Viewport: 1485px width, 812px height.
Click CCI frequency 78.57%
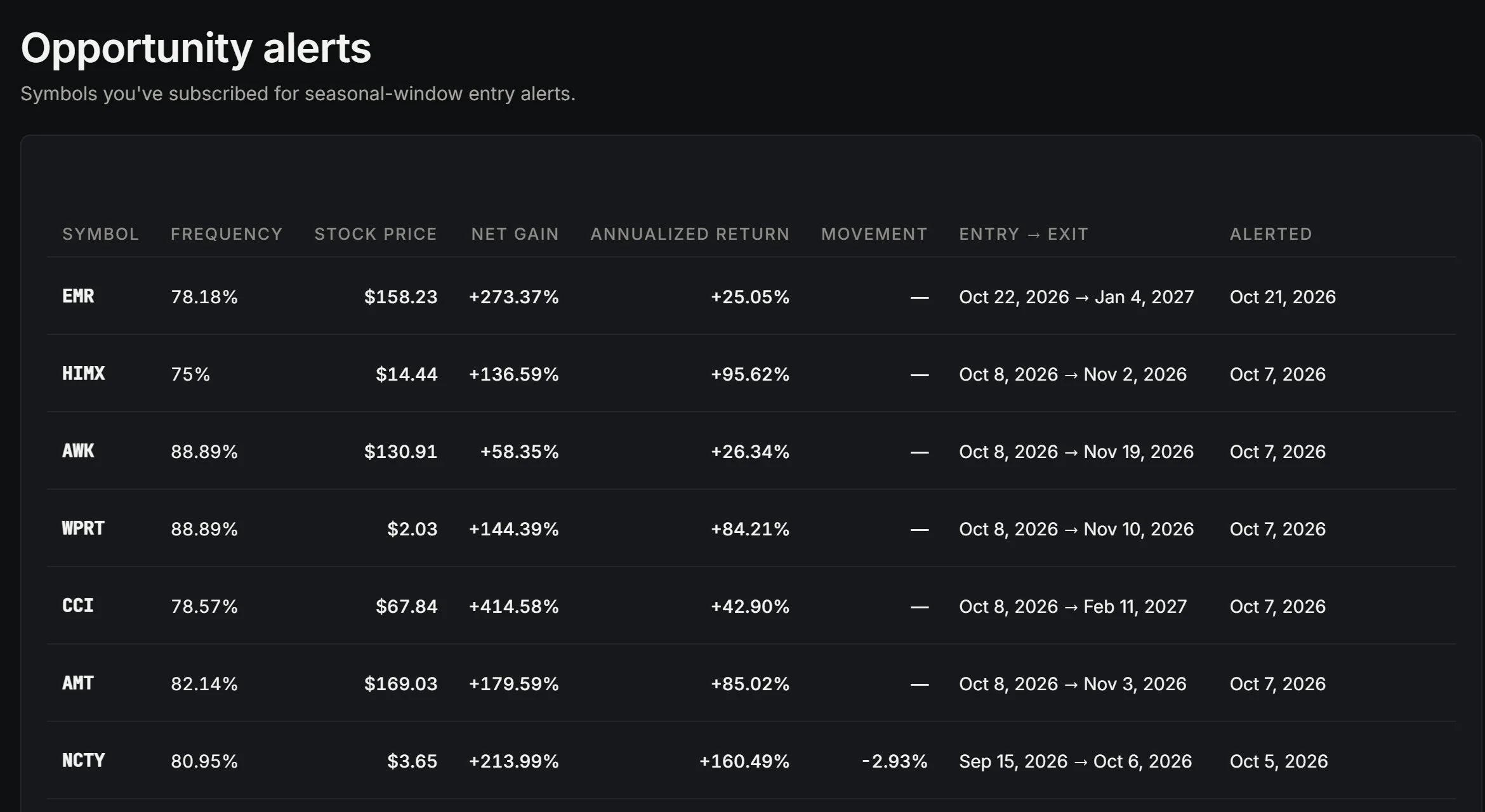click(x=204, y=606)
